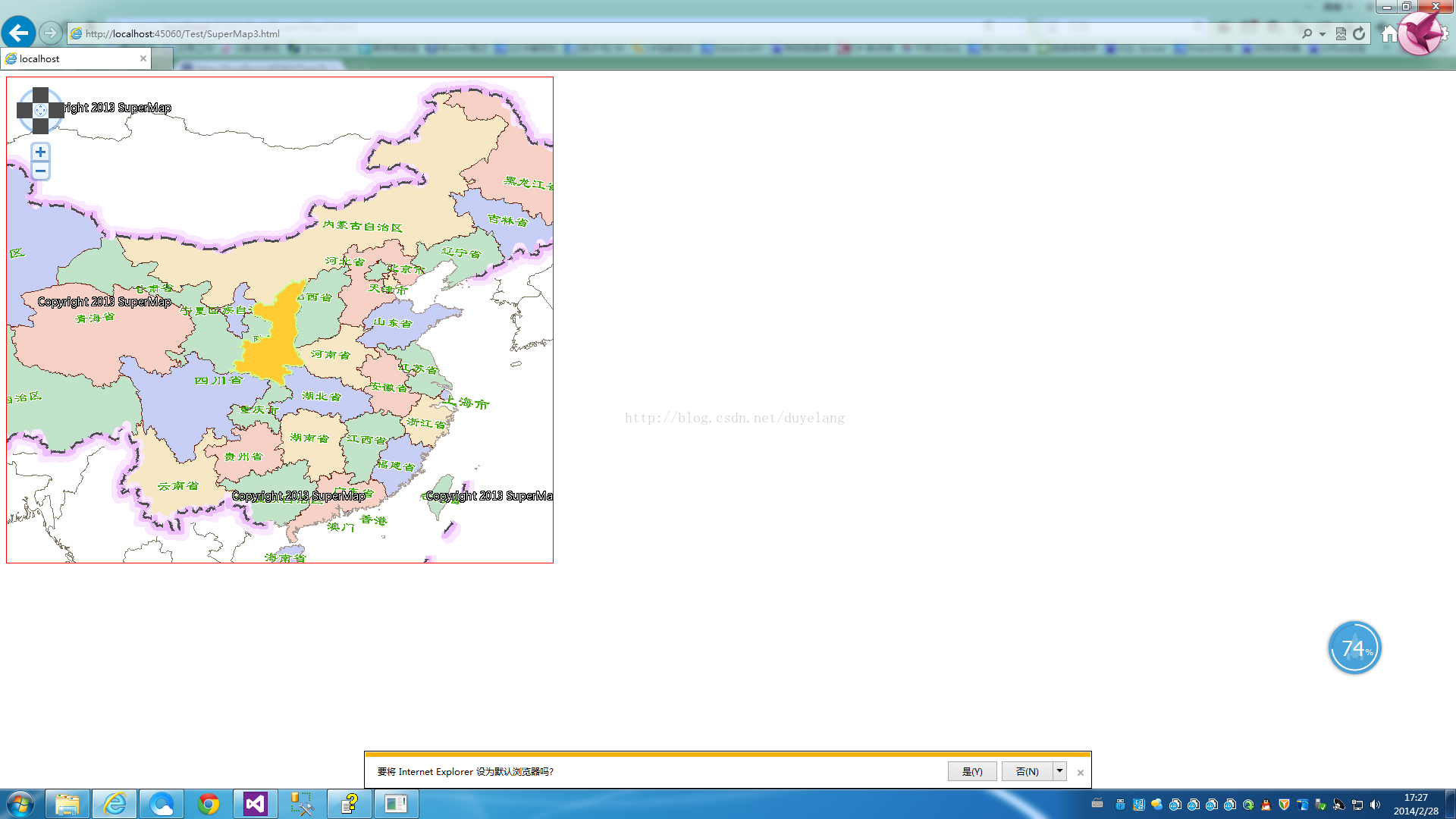Click the 湖北省 label on the map
The width and height of the screenshot is (1456, 819).
[x=322, y=396]
